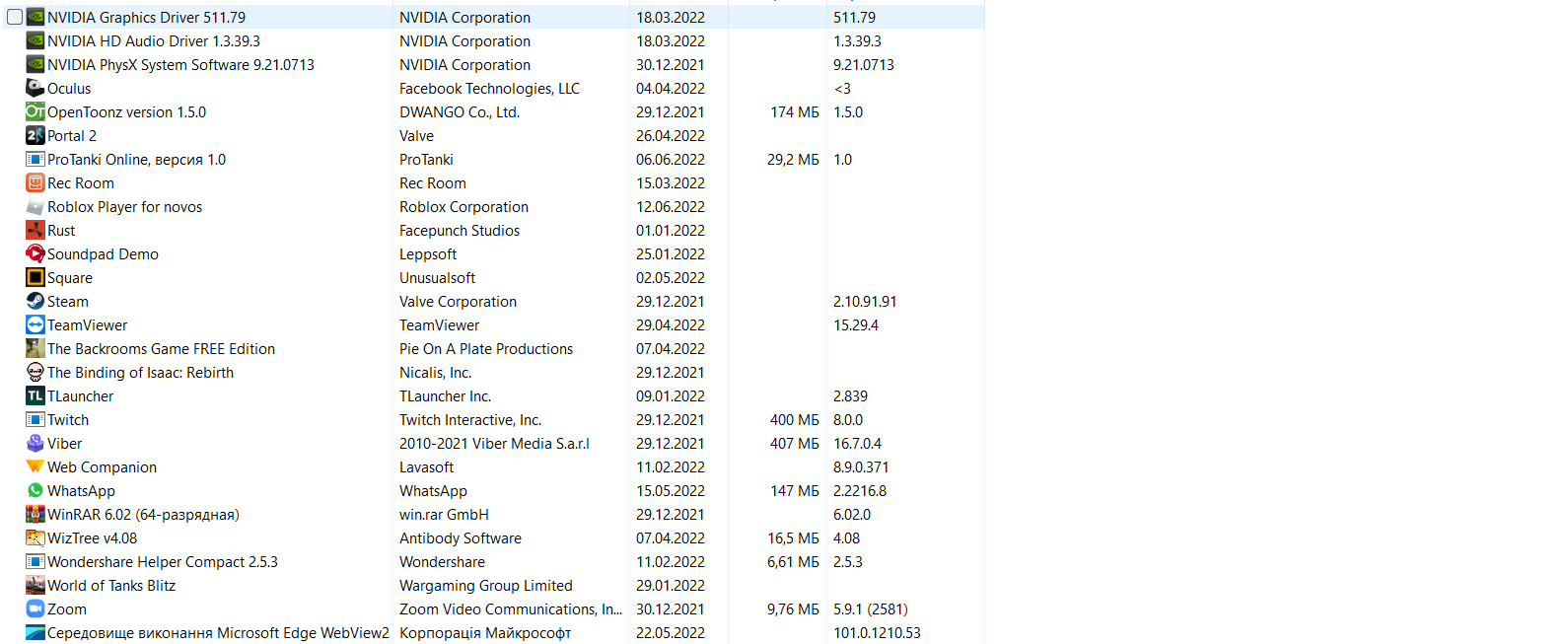Click the Twitch program icon
The image size is (1568, 644).
(36, 419)
